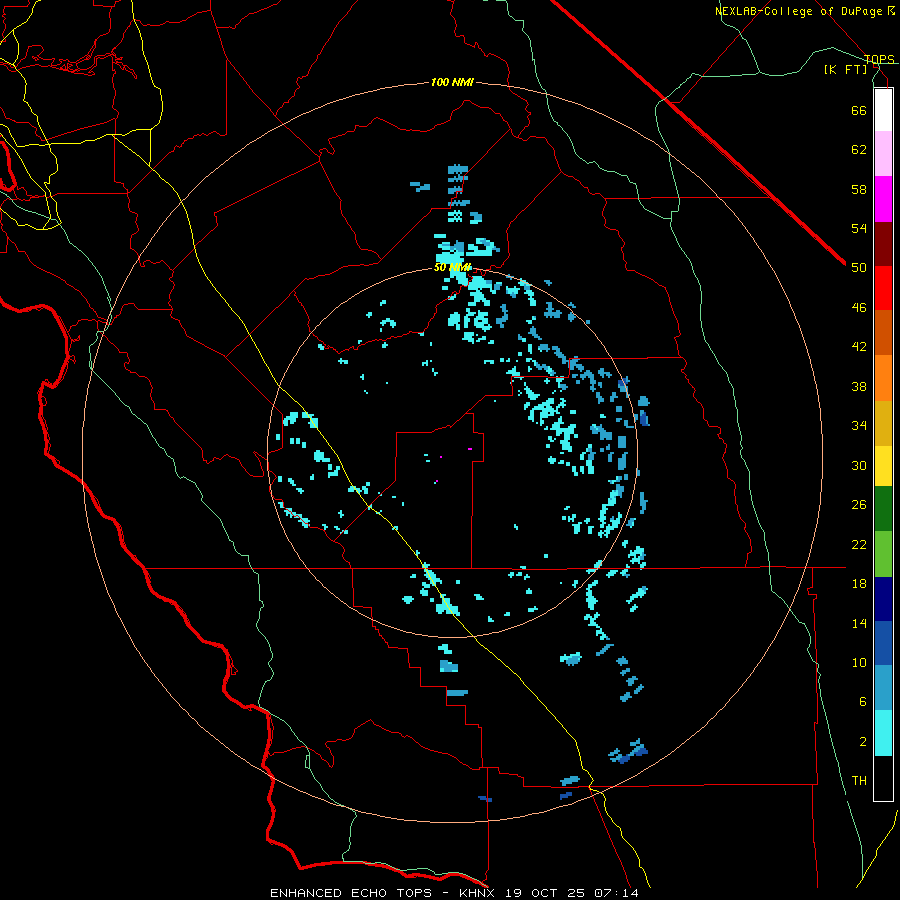Click the ENHANCED ECHO TOPS caption
Viewport: 900px width, 900px height.
[351, 893]
